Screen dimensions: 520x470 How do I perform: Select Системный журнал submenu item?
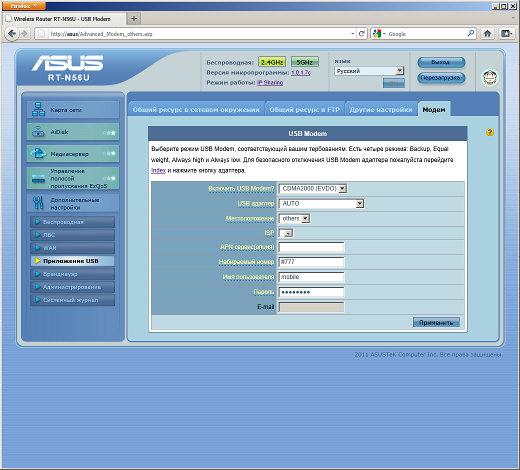pyautogui.click(x=73, y=300)
